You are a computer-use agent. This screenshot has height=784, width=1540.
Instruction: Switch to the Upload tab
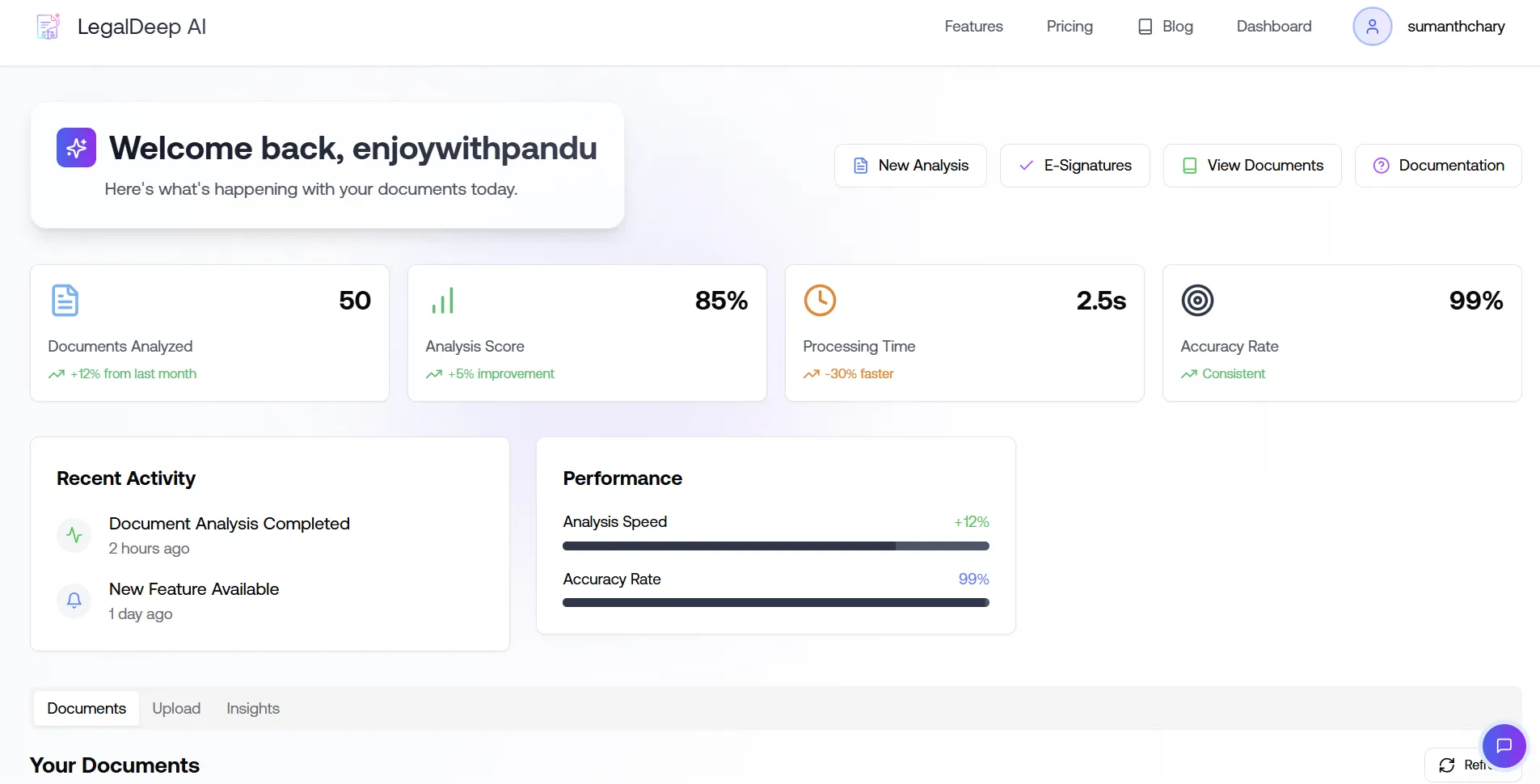point(176,709)
